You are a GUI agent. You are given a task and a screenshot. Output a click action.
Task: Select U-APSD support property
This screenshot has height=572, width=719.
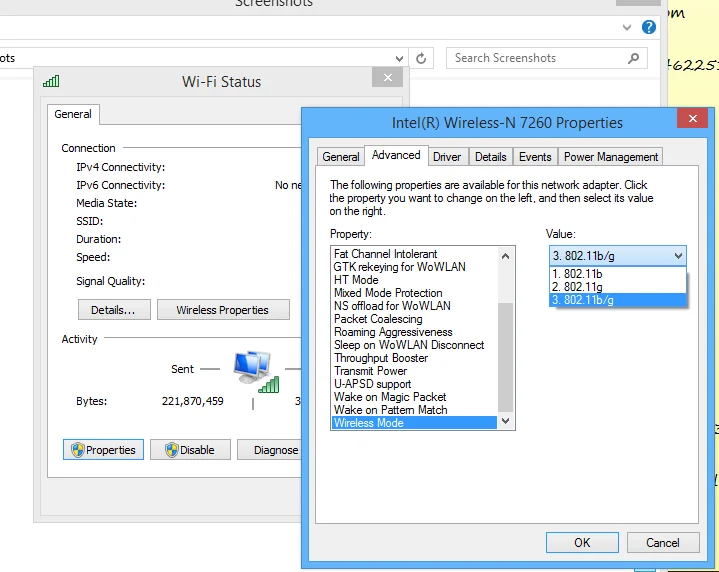414,384
